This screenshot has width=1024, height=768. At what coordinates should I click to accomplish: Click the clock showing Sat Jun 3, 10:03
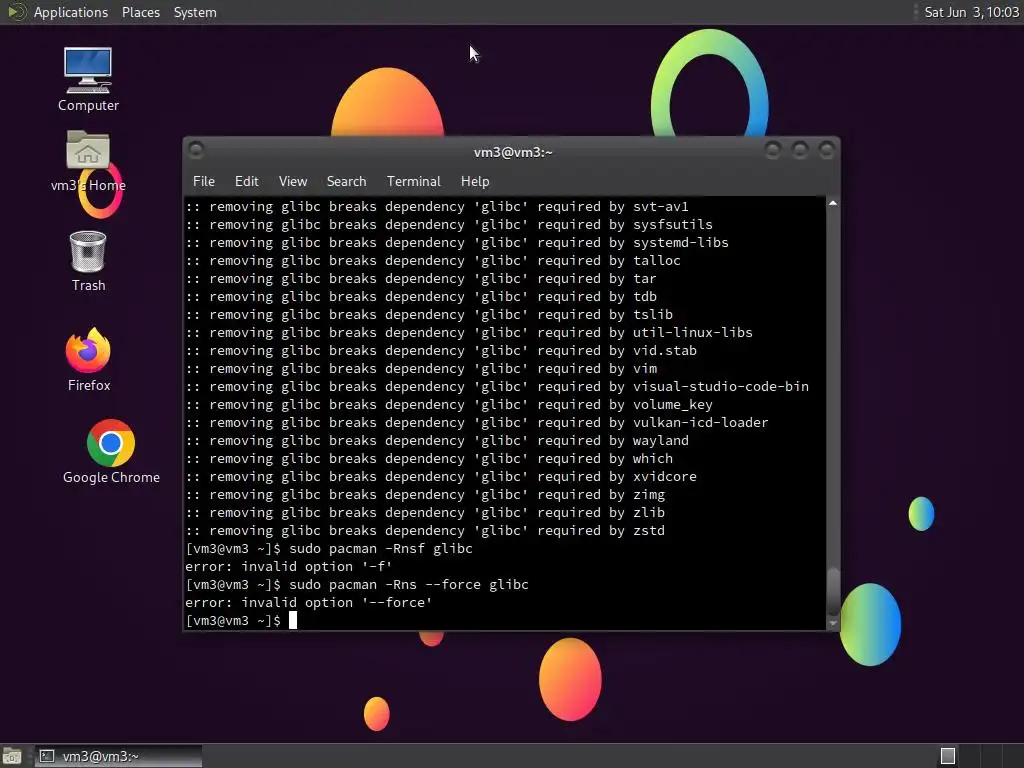(971, 12)
